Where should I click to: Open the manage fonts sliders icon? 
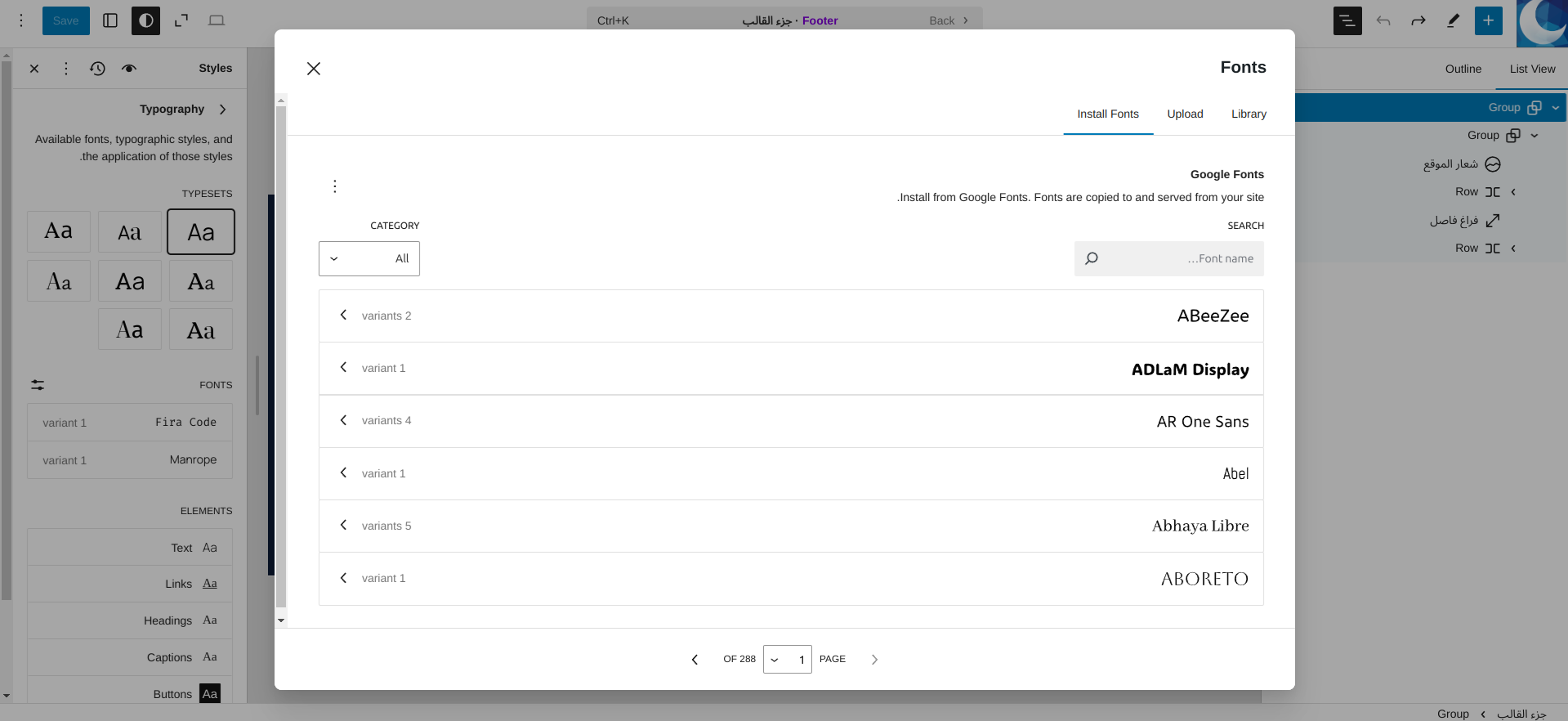(38, 385)
